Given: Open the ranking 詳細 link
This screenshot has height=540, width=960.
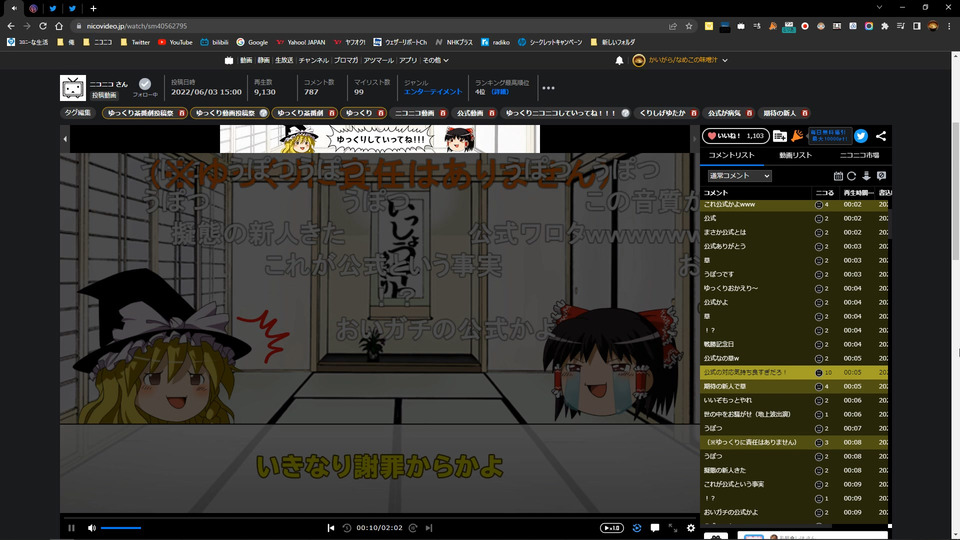Looking at the screenshot, I should [500, 92].
